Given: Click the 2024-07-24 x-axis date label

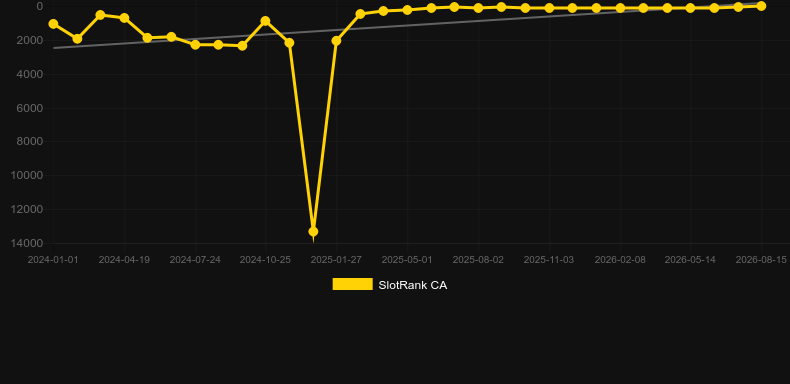Looking at the screenshot, I should (195, 260).
